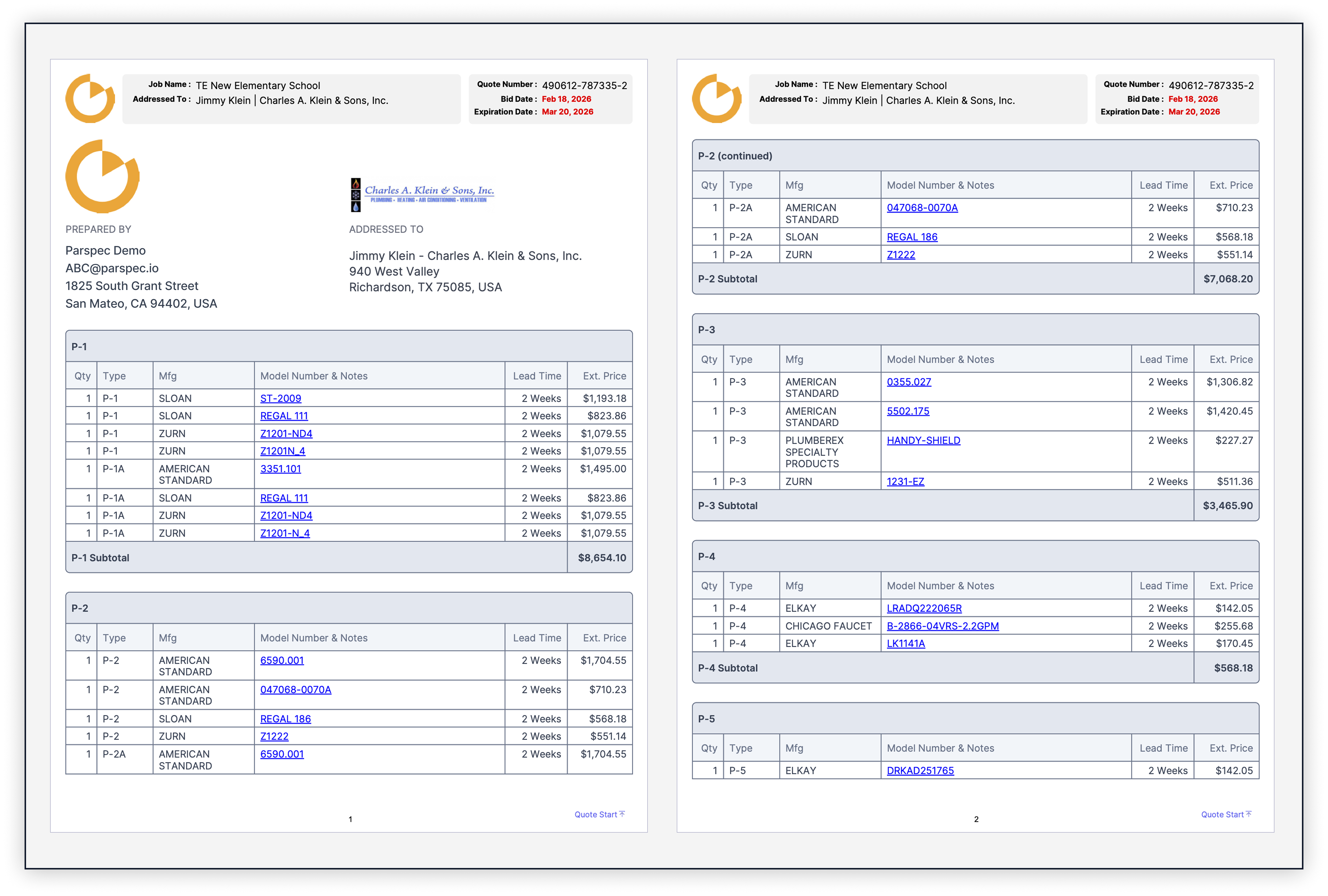This screenshot has height=896, width=1328.
Task: Click the P-4 Subtotal amount $568.18
Action: 1234,668
